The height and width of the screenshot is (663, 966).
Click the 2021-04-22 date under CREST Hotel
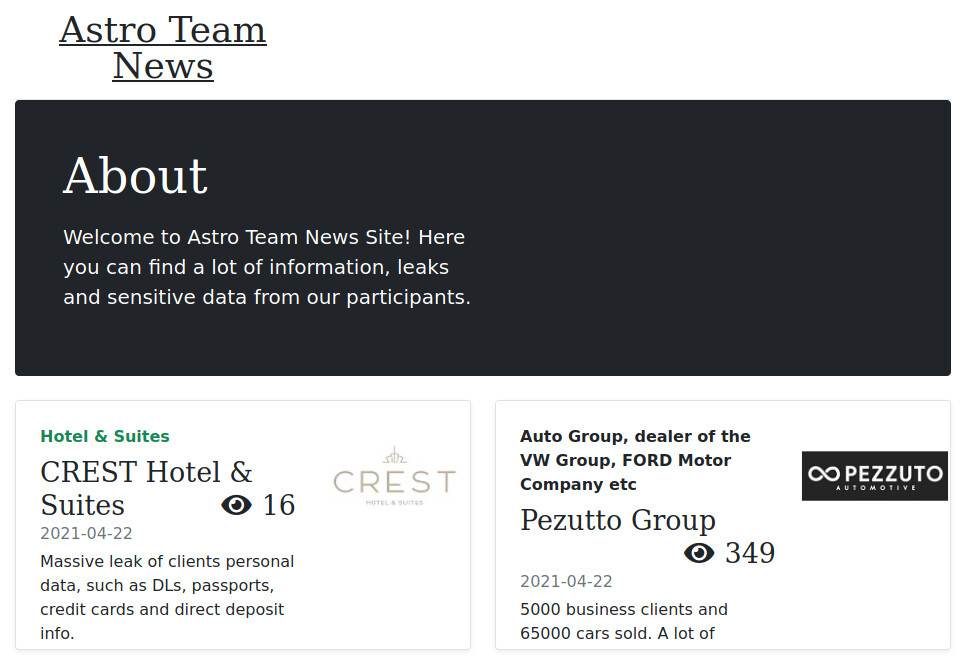86,534
